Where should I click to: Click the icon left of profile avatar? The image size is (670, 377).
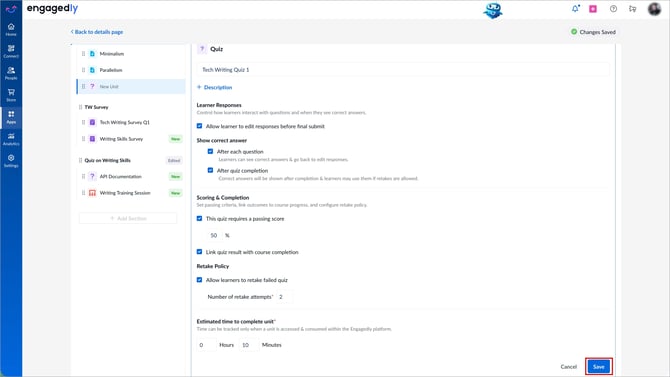632,9
